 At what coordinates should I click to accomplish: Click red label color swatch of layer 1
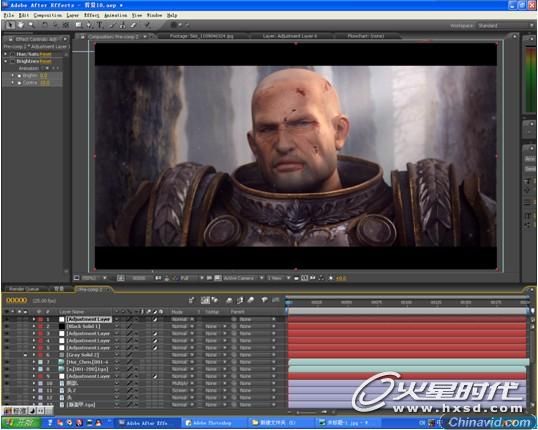tap(40, 319)
